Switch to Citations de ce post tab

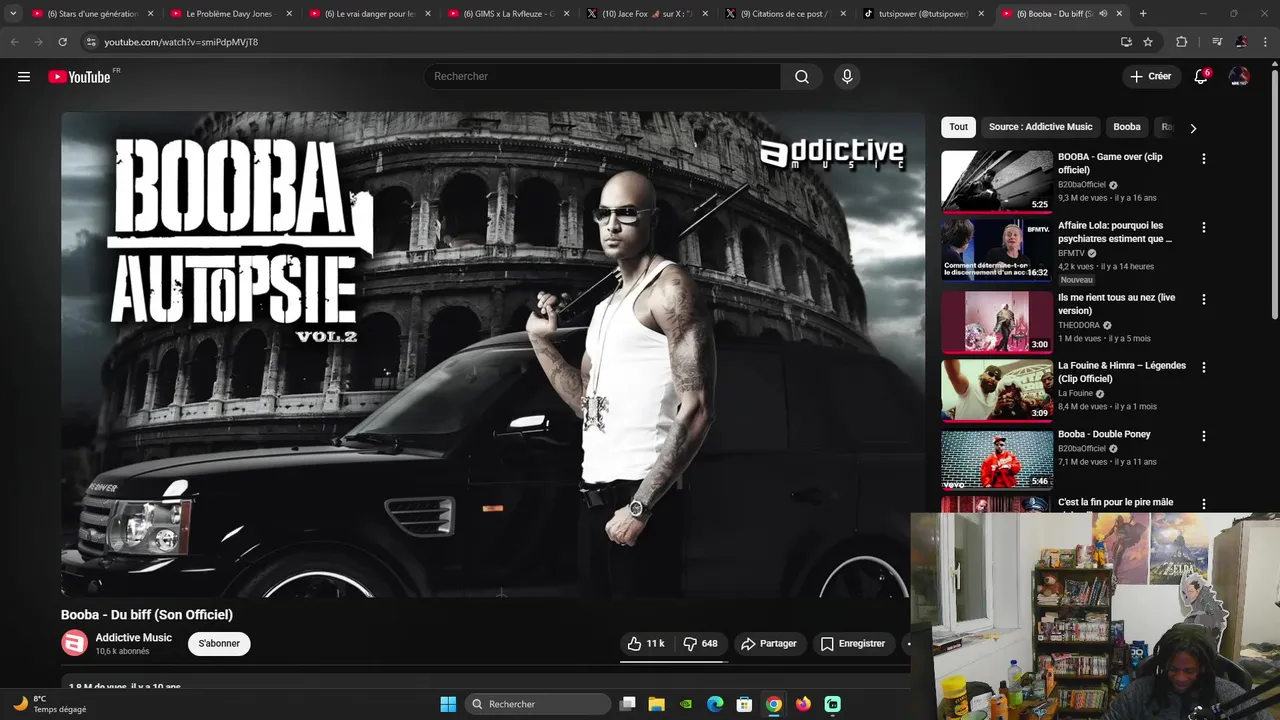pyautogui.click(x=783, y=14)
